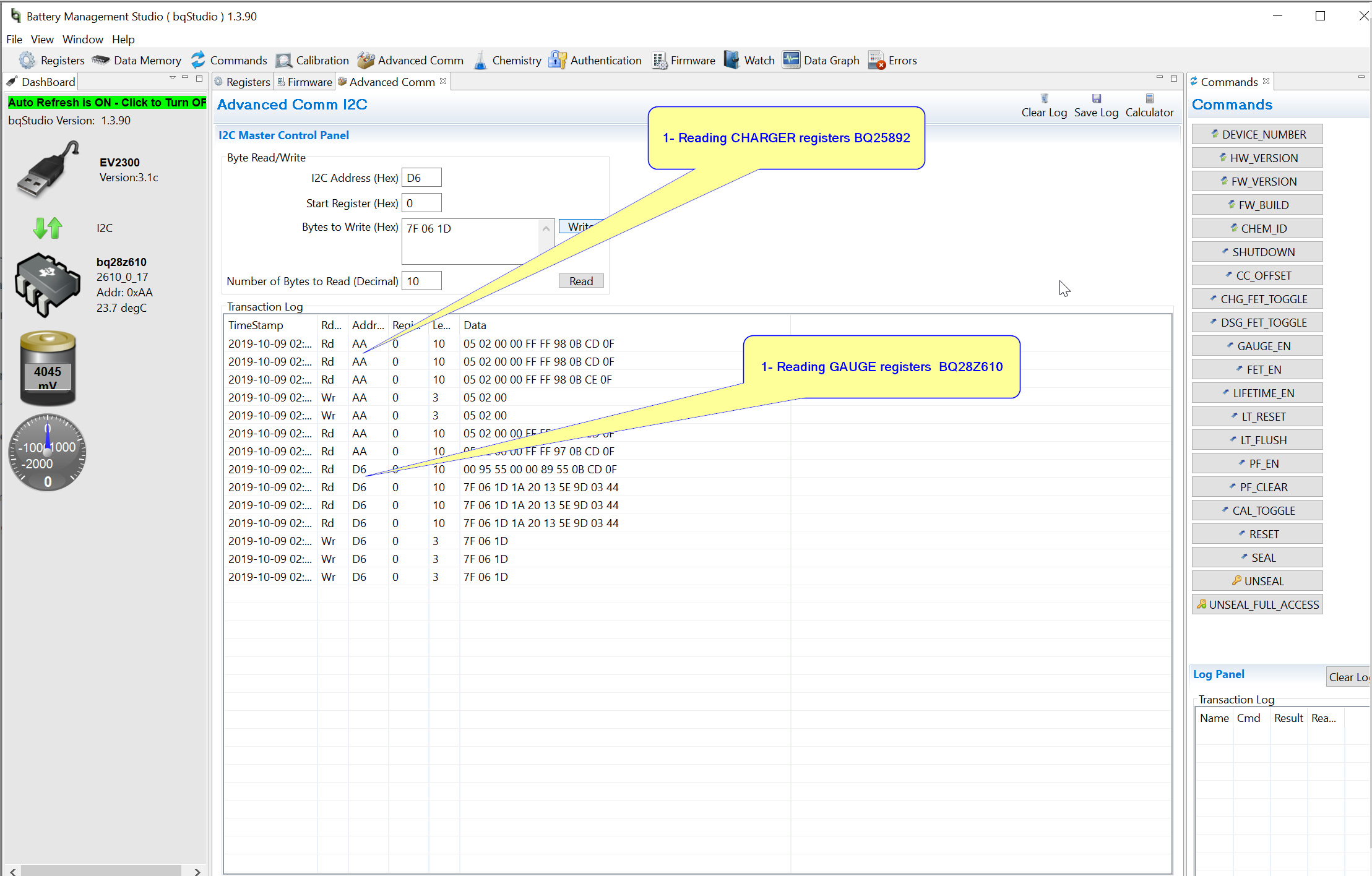Click the current gauge dial
This screenshot has height=876, width=1372.
pyautogui.click(x=48, y=452)
